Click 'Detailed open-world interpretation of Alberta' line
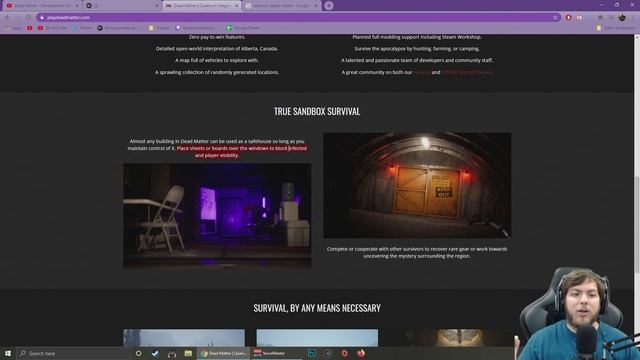 217,49
